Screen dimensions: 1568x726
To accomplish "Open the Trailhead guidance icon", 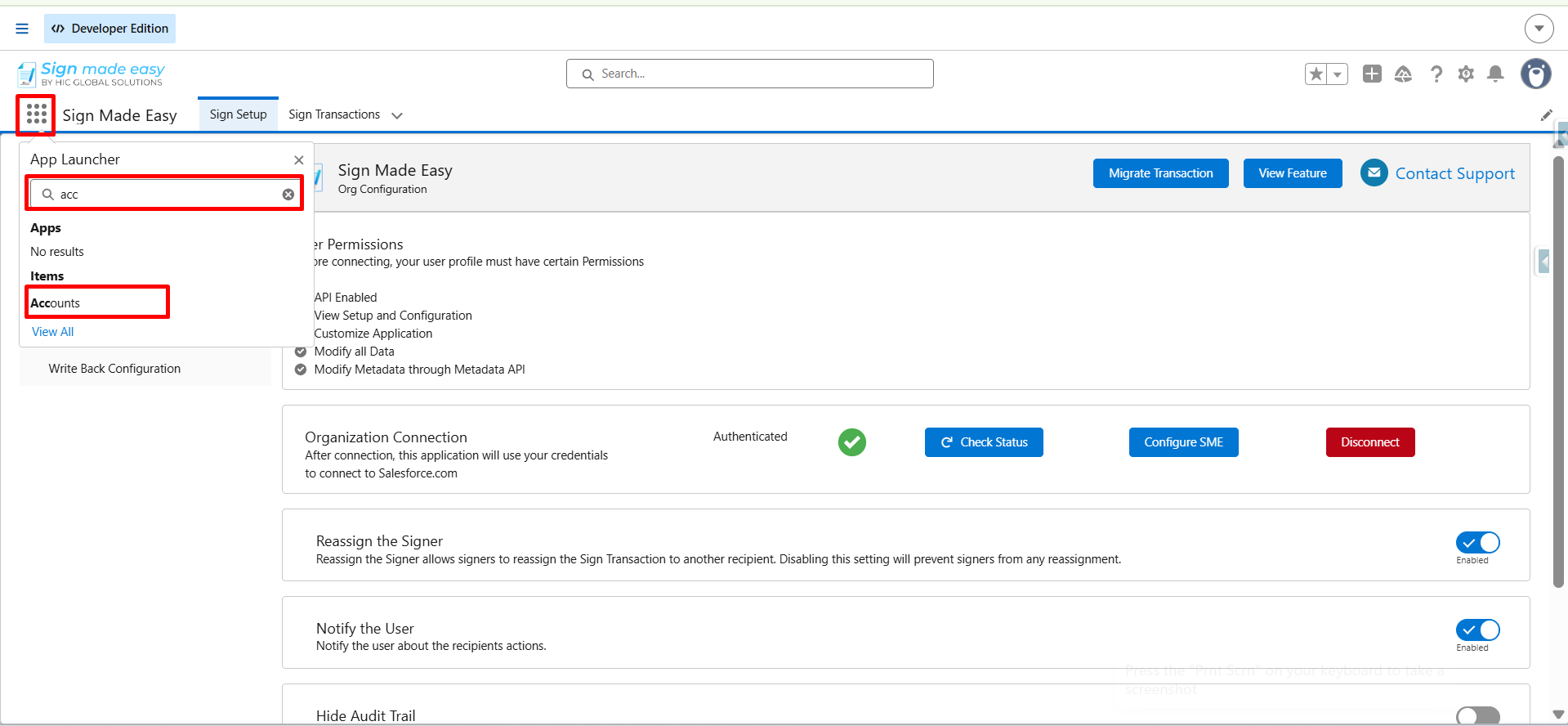I will [x=1403, y=74].
